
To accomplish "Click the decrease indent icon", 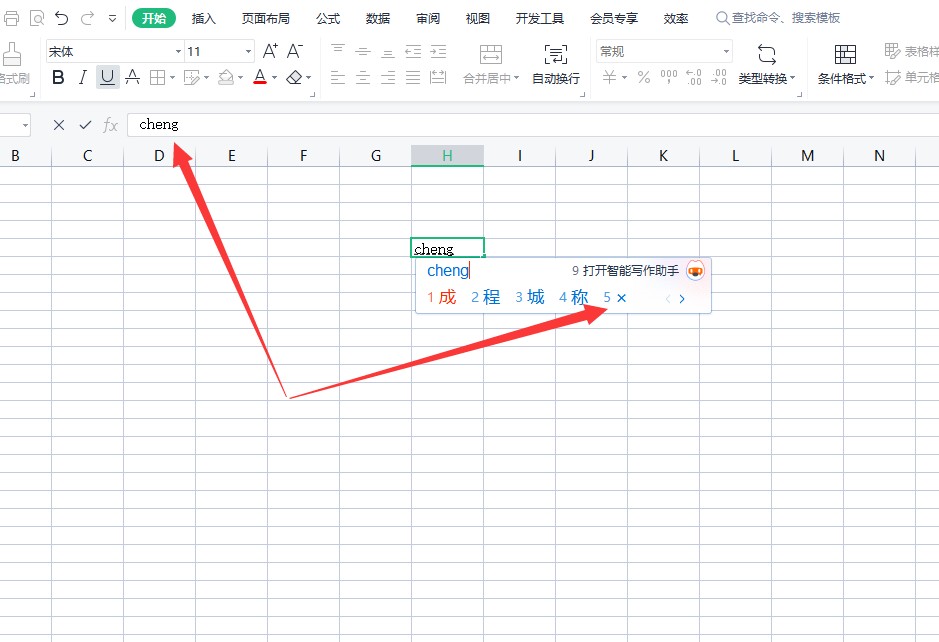I will [x=413, y=52].
